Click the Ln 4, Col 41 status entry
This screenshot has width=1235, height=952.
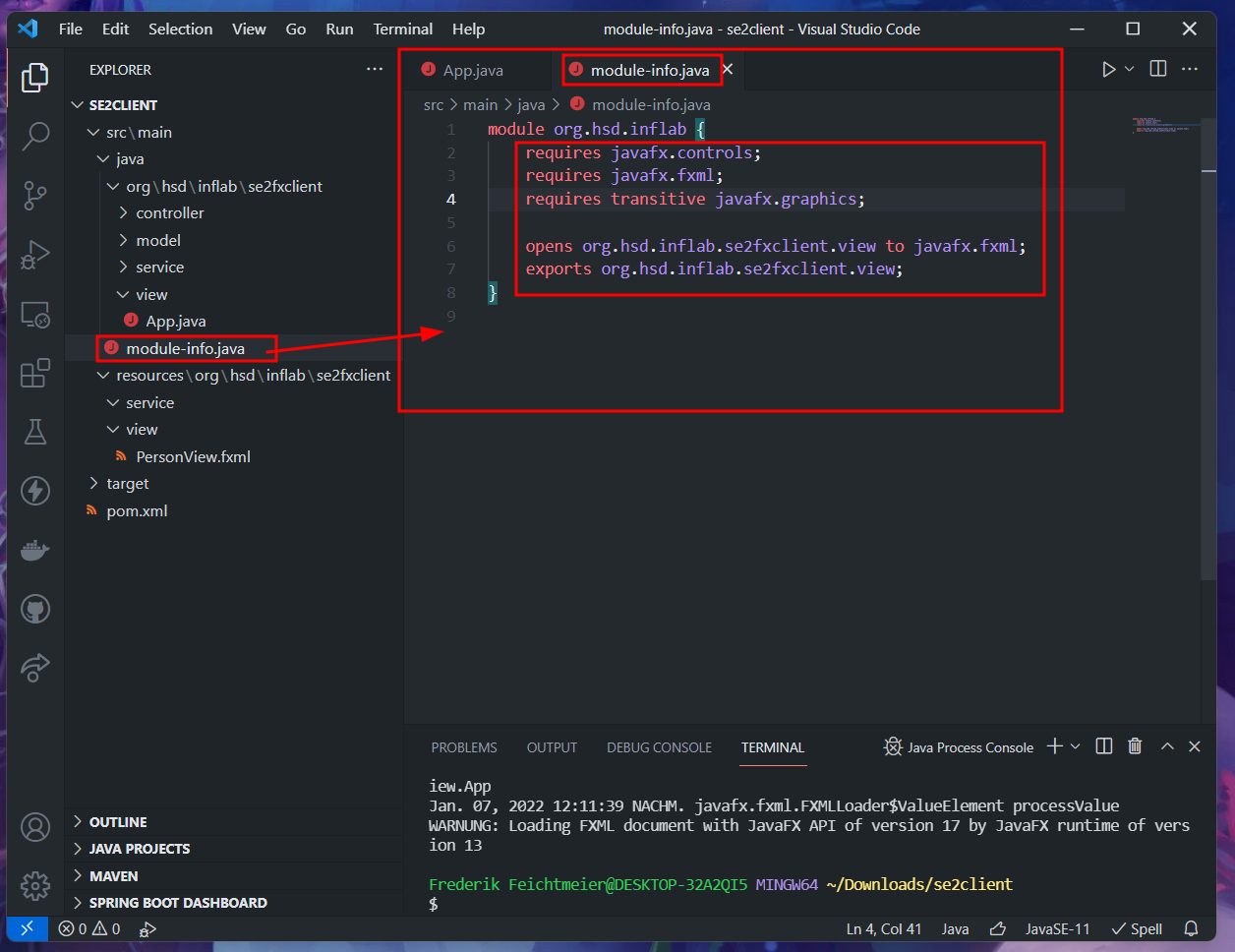click(x=884, y=928)
